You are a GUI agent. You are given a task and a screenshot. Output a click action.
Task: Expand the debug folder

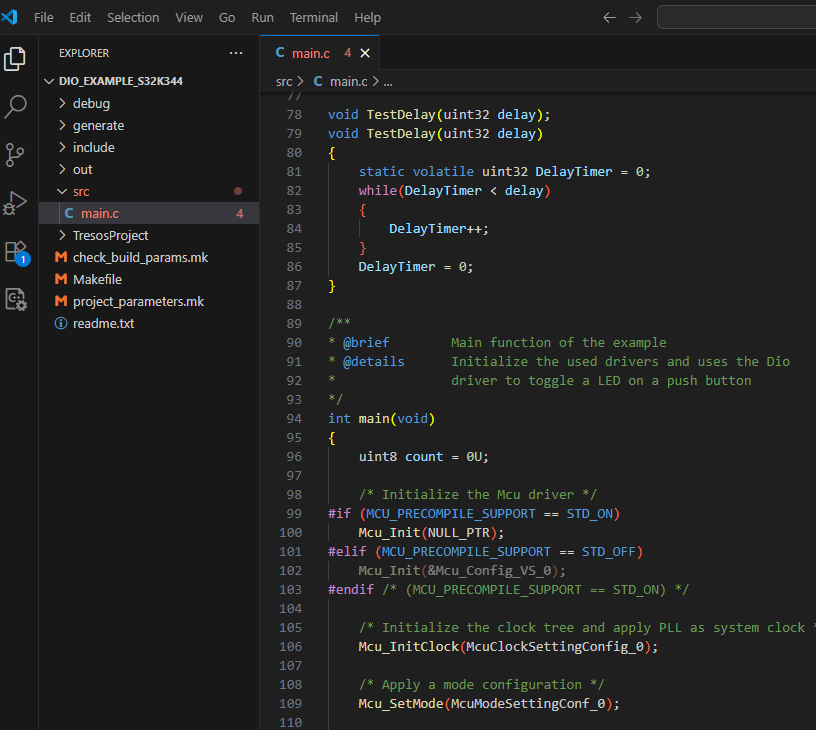(x=91, y=103)
